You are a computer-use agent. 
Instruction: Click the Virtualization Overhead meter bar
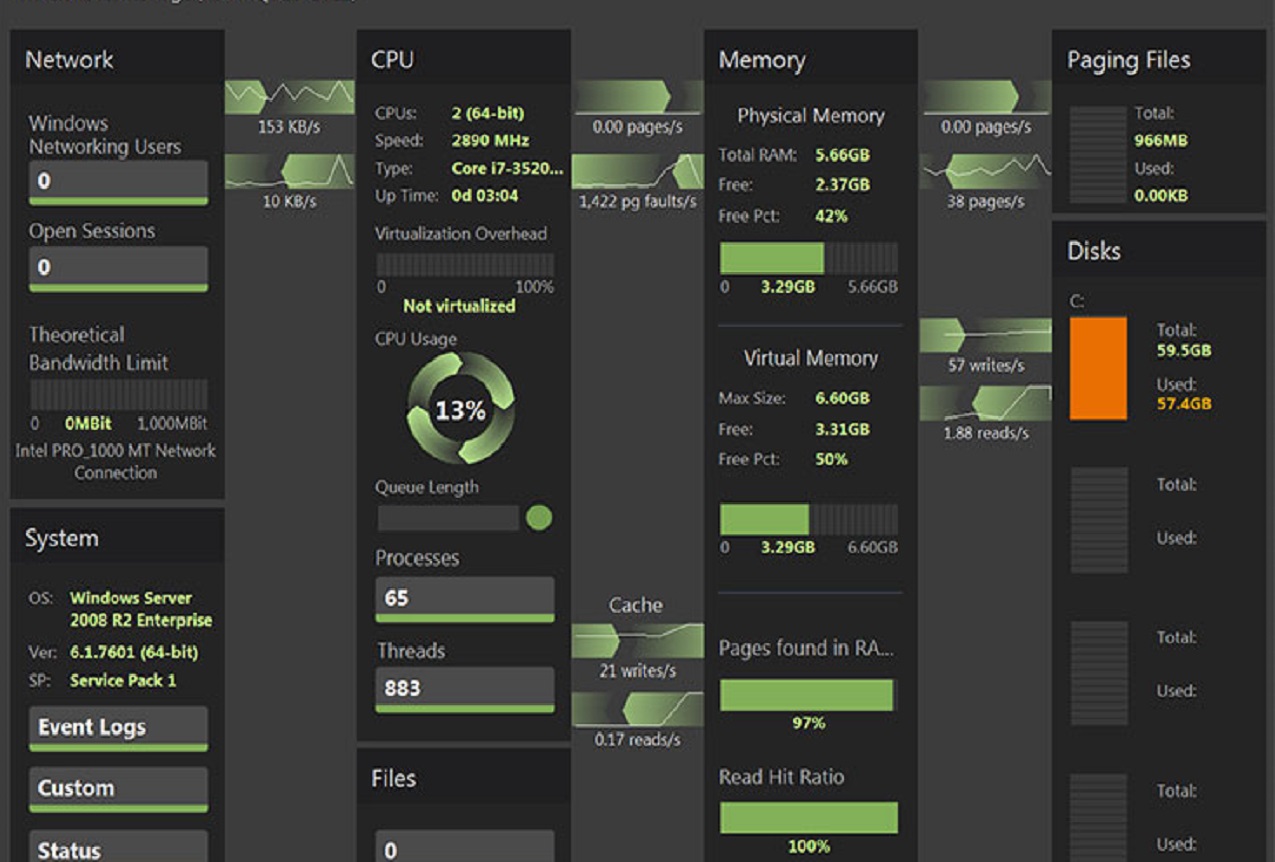coord(465,265)
